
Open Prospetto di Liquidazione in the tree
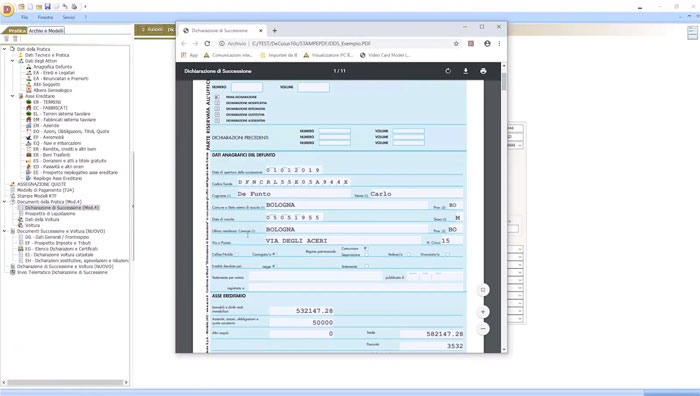[x=50, y=213]
